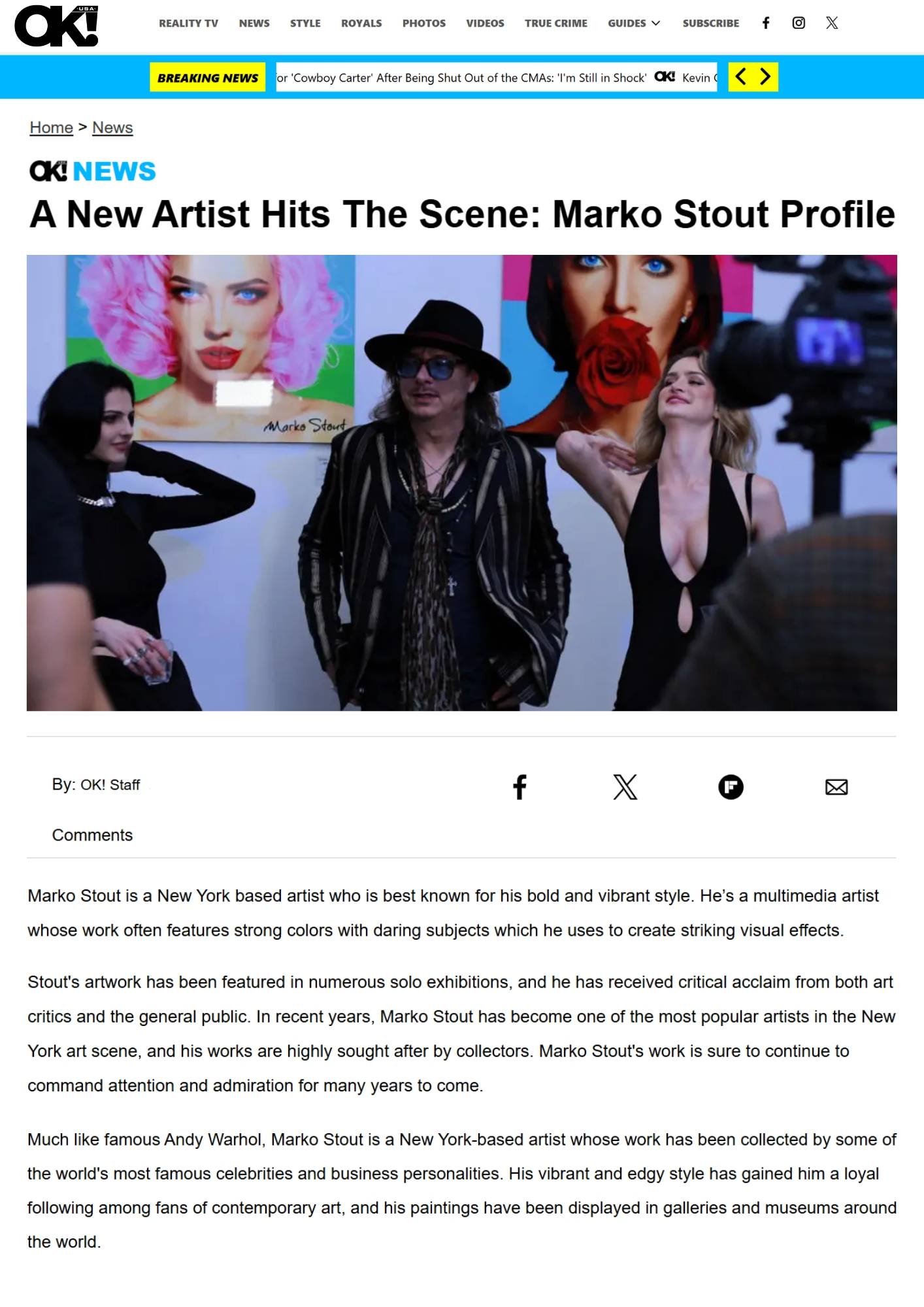Open the News breadcrumb link
Image resolution: width=924 pixels, height=1307 pixels.
point(112,127)
